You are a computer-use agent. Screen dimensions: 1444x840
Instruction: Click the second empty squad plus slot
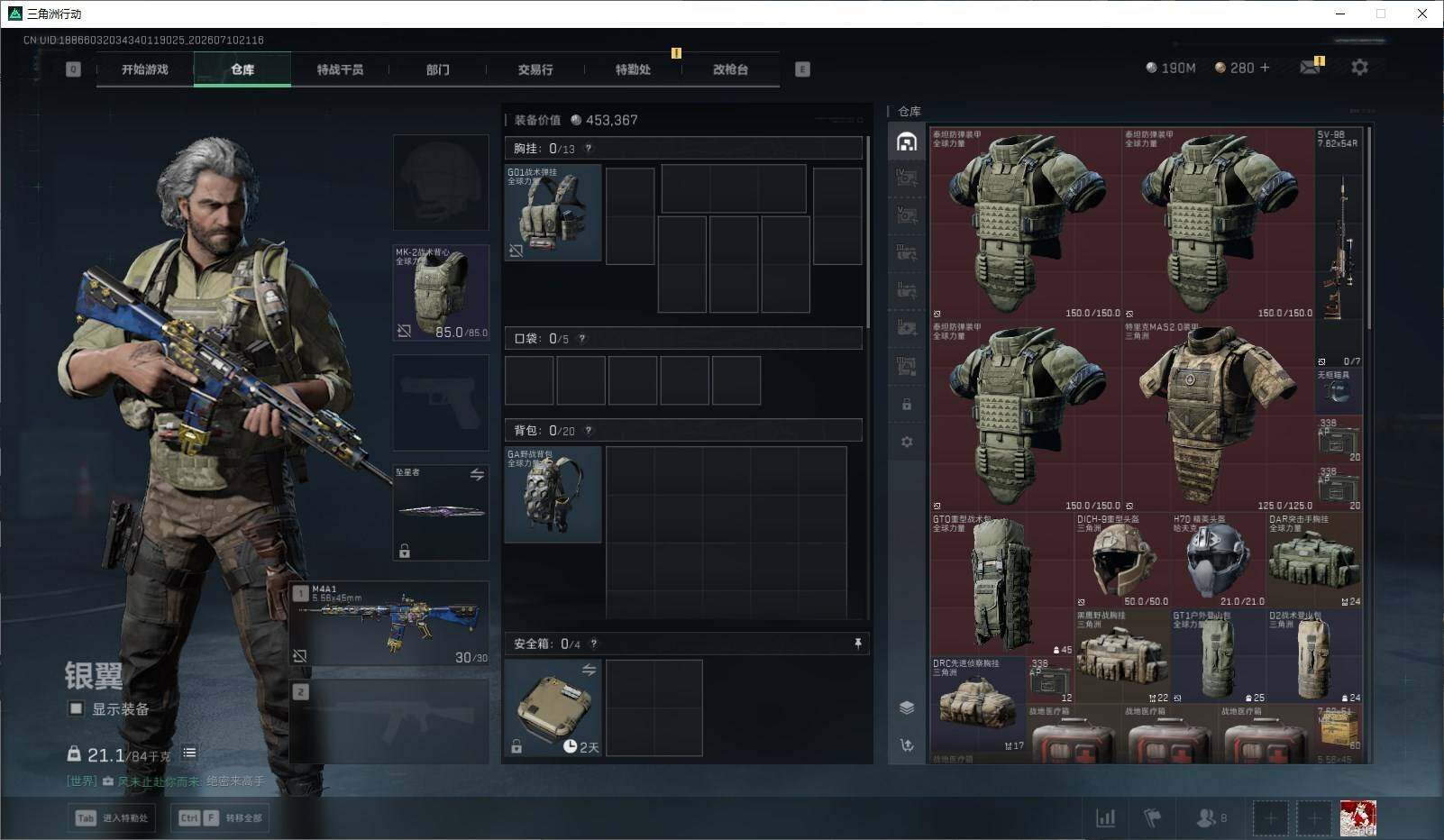(1314, 818)
